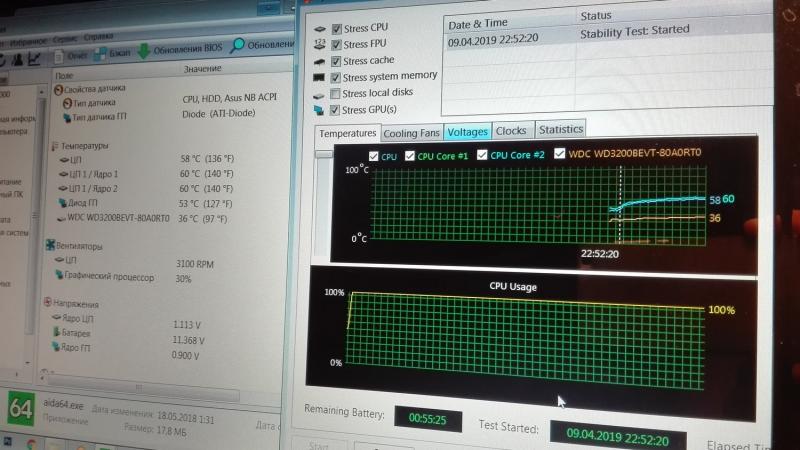Screen dimensions: 800x450
Task: Open the Сервис menu in AIDA64
Action: 64,39
